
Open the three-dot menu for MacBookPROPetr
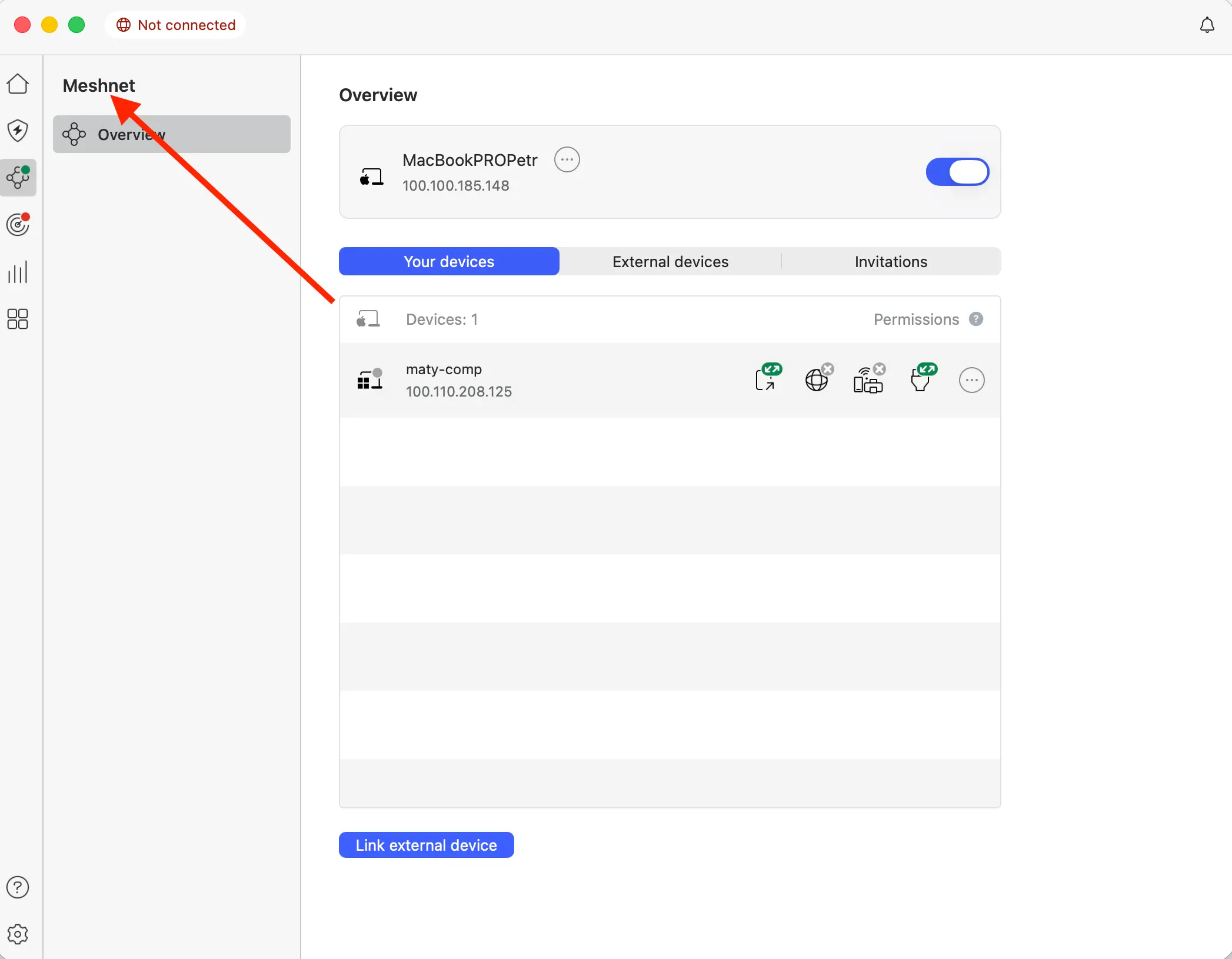pyautogui.click(x=567, y=159)
